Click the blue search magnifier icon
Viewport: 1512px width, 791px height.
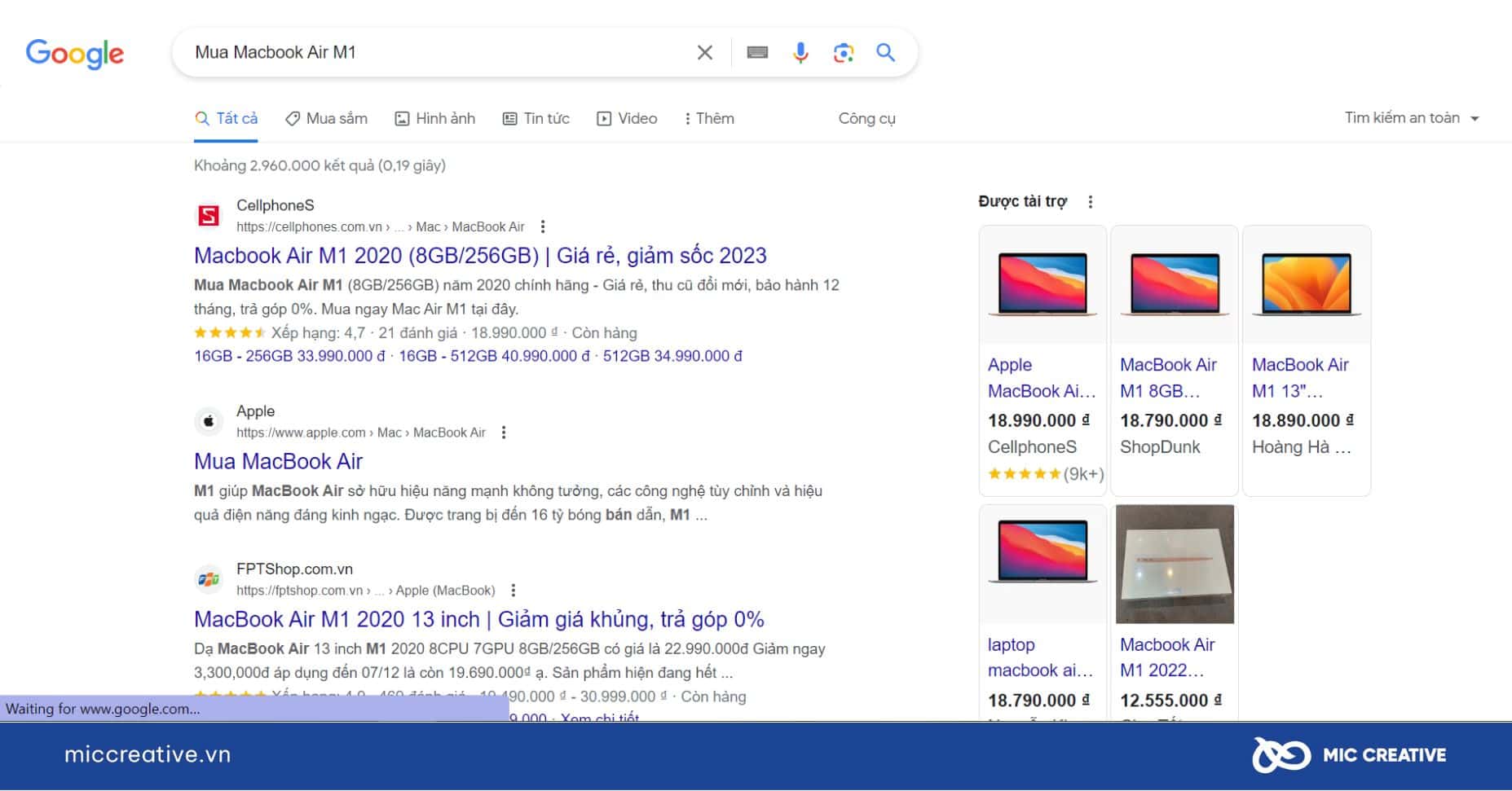tap(885, 53)
